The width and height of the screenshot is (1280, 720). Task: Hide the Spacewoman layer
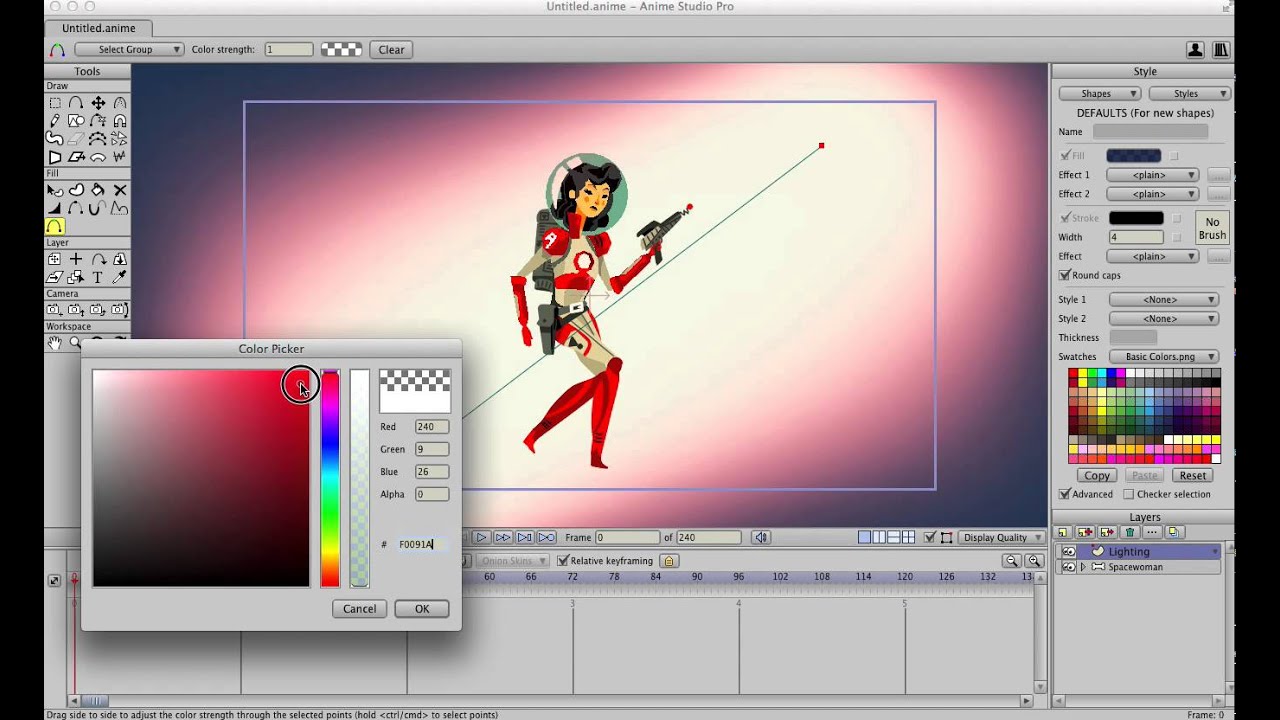1069,567
